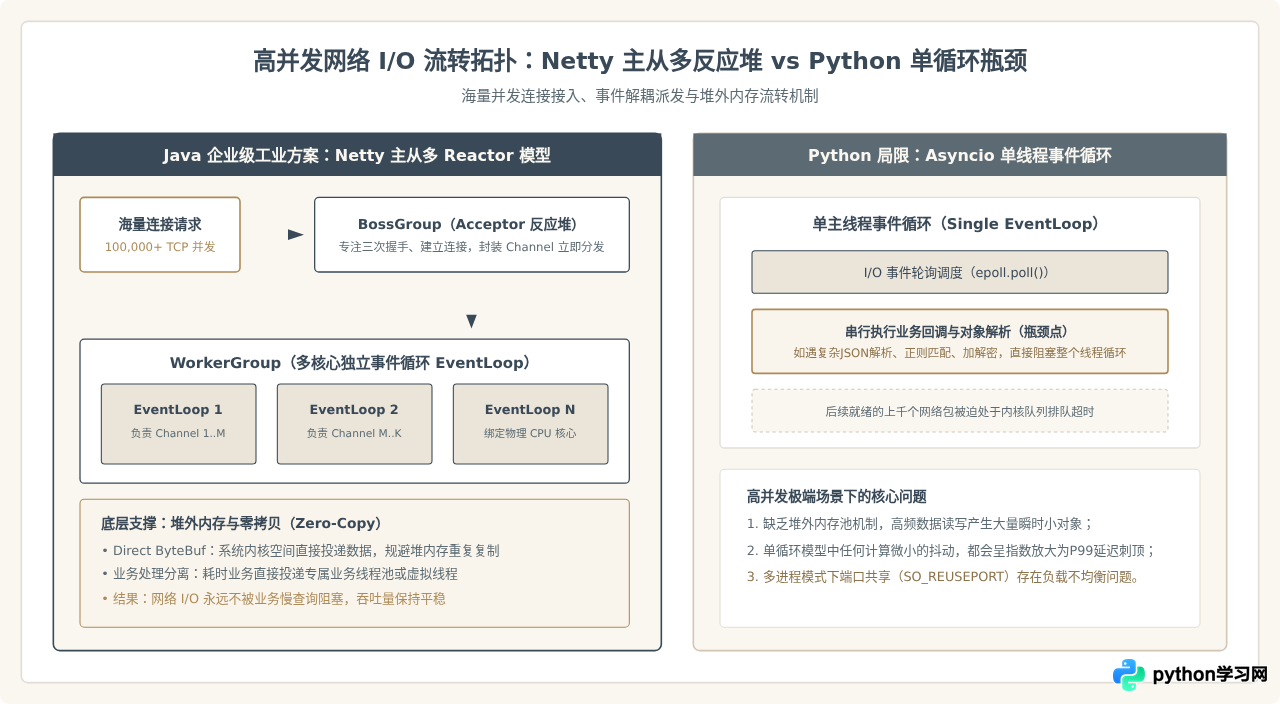Screen dimensions: 1280x704
Task: Select the EventLoop N box
Action: click(530, 424)
